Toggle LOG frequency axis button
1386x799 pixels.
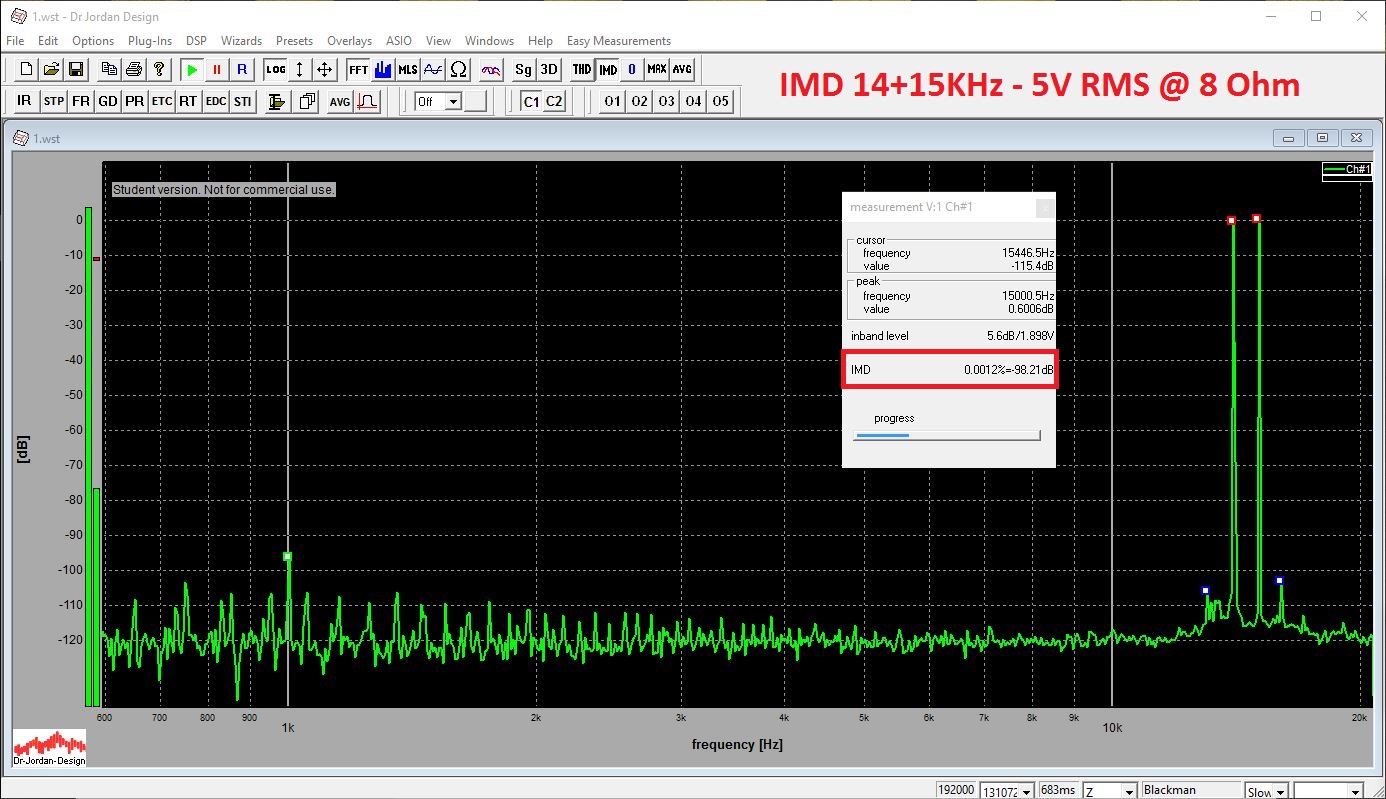click(275, 70)
